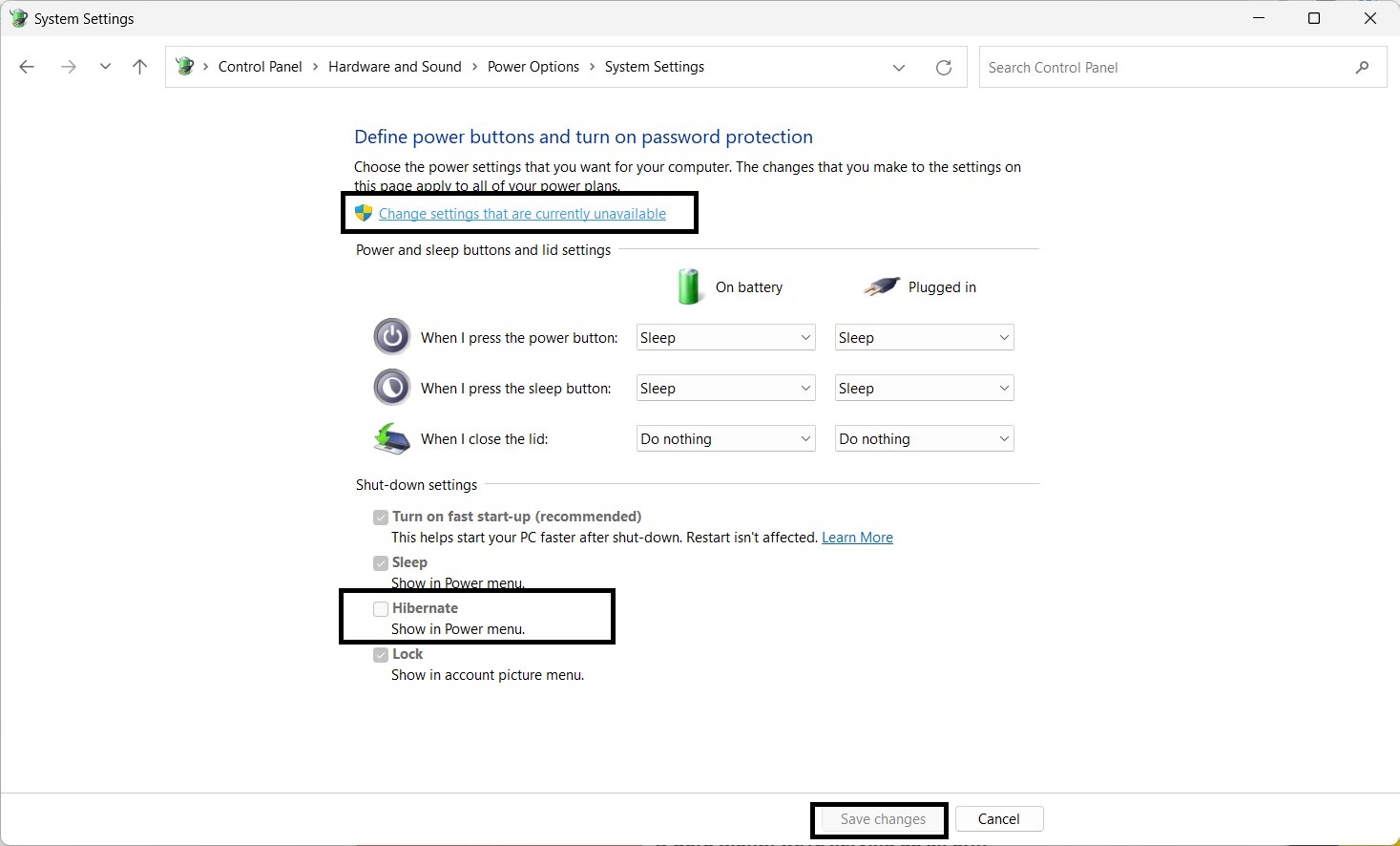
Task: Click the search magnifier icon
Action: (1362, 67)
